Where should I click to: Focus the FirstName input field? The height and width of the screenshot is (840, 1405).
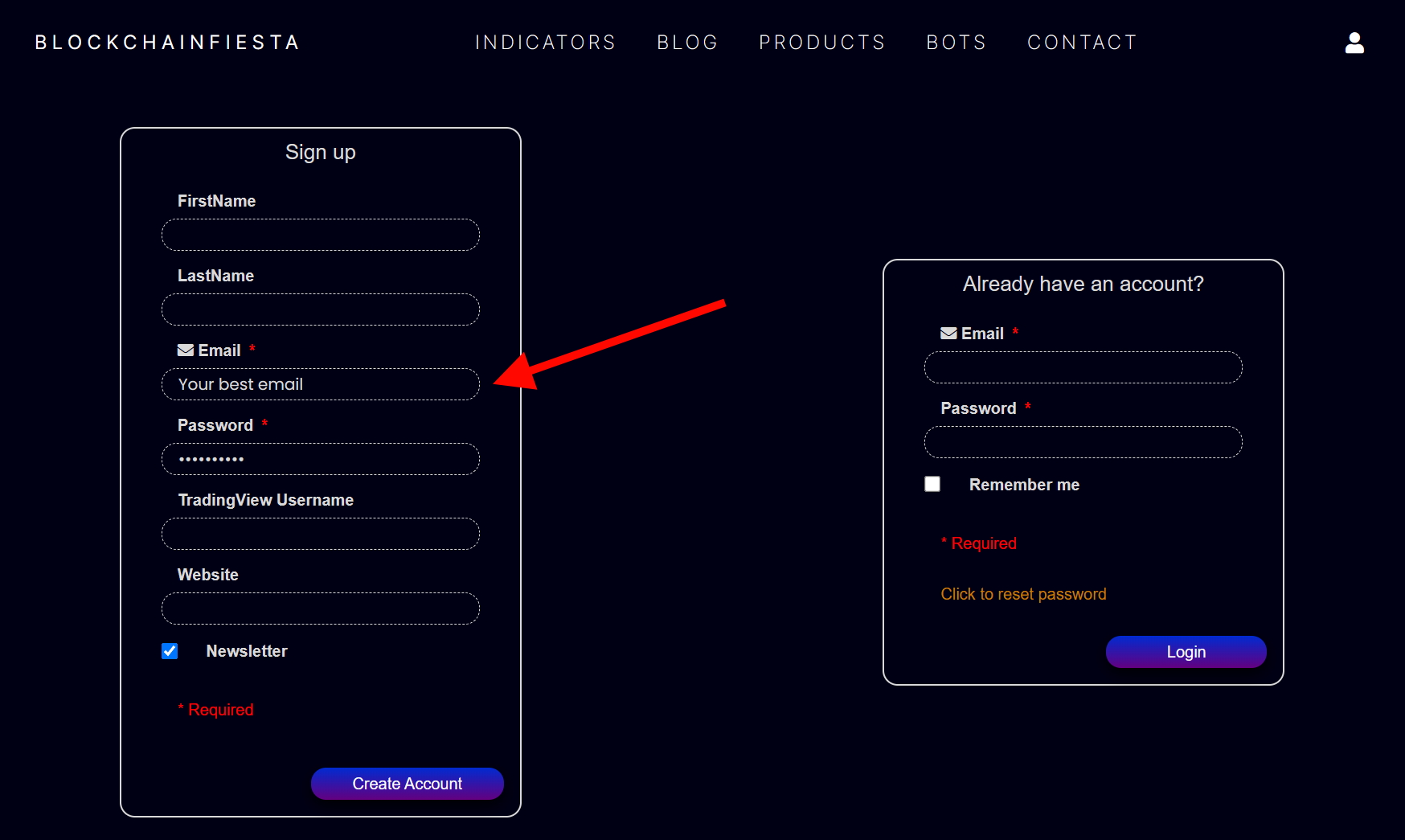click(x=321, y=235)
